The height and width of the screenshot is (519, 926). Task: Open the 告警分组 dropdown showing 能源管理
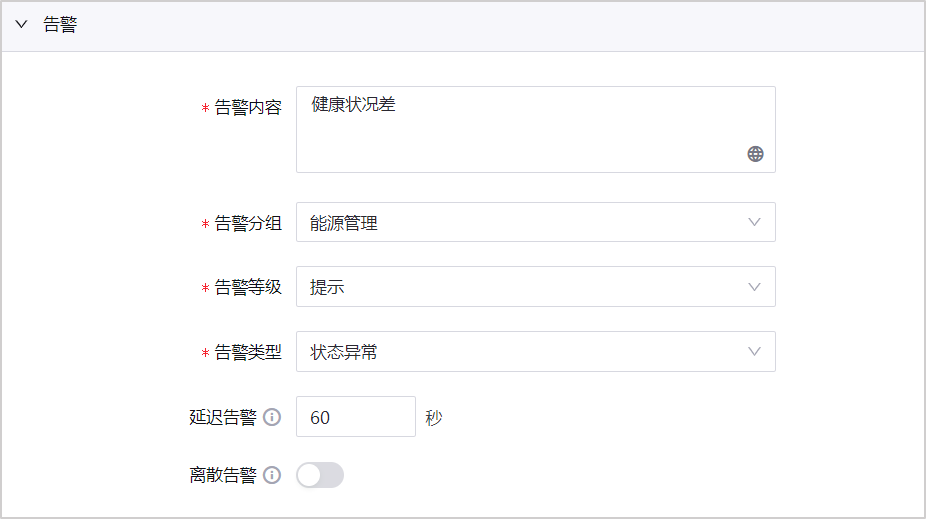click(520, 223)
